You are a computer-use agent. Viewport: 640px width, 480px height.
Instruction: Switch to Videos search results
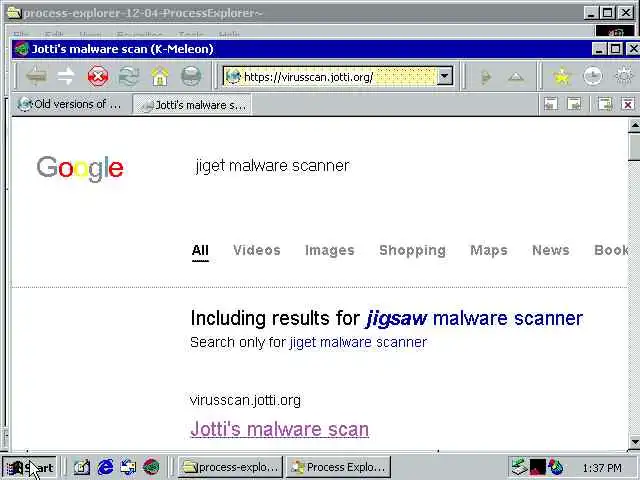click(257, 250)
